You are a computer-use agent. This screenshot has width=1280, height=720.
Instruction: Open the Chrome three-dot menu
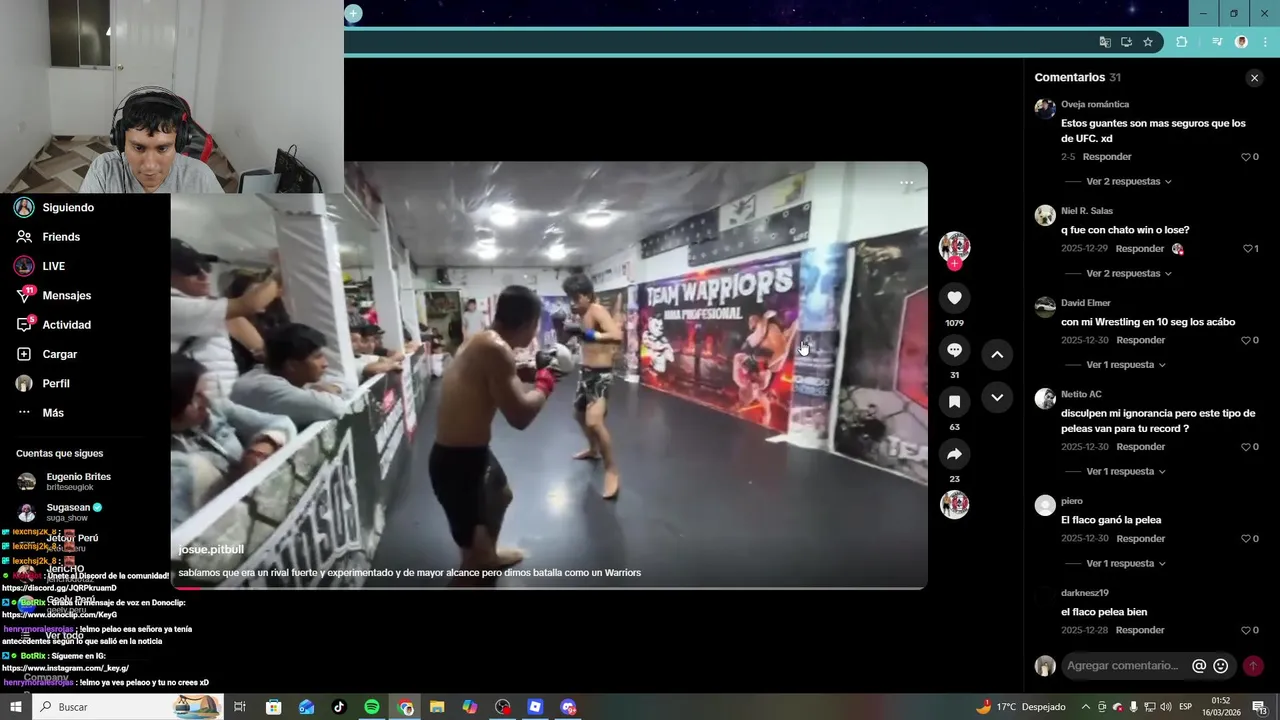(1264, 42)
